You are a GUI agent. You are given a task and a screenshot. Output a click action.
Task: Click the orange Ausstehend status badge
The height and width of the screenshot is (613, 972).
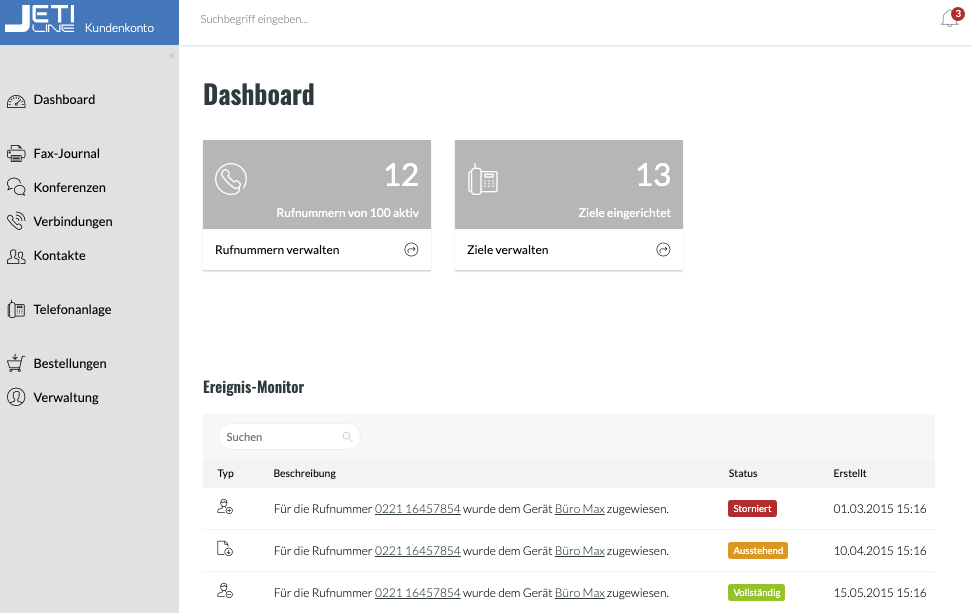pos(758,551)
